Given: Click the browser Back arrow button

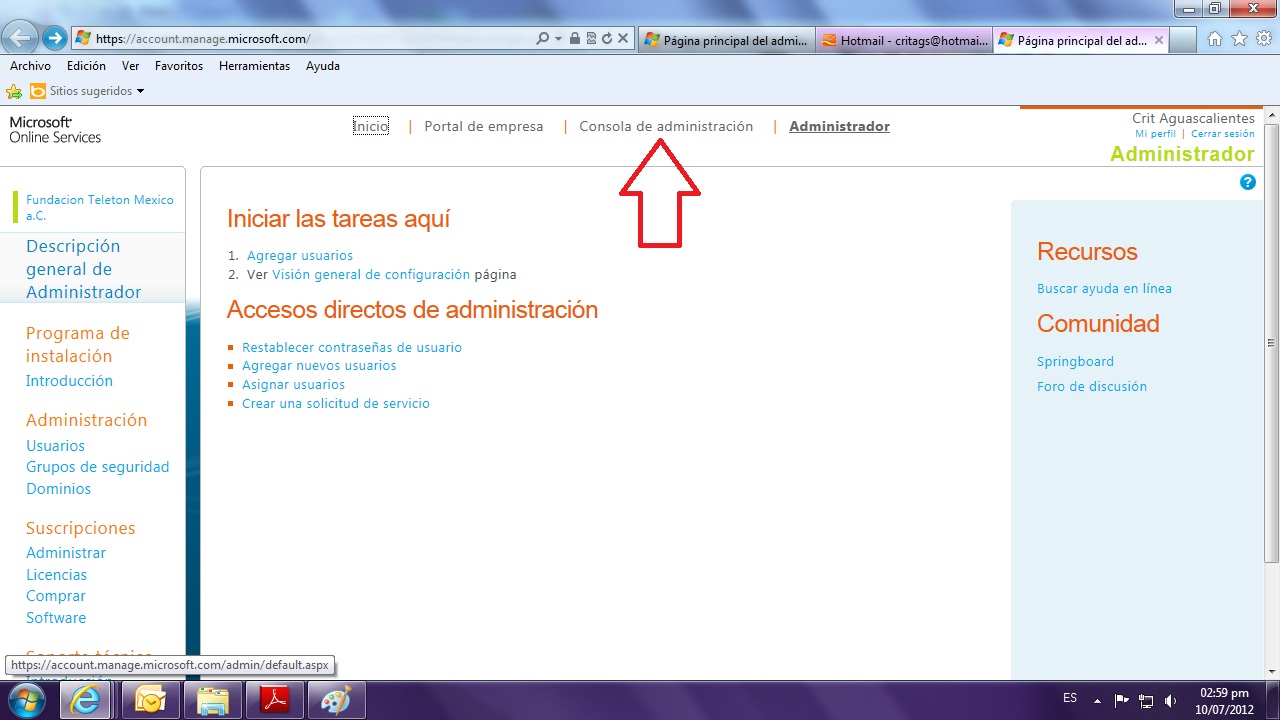Looking at the screenshot, I should [20, 38].
